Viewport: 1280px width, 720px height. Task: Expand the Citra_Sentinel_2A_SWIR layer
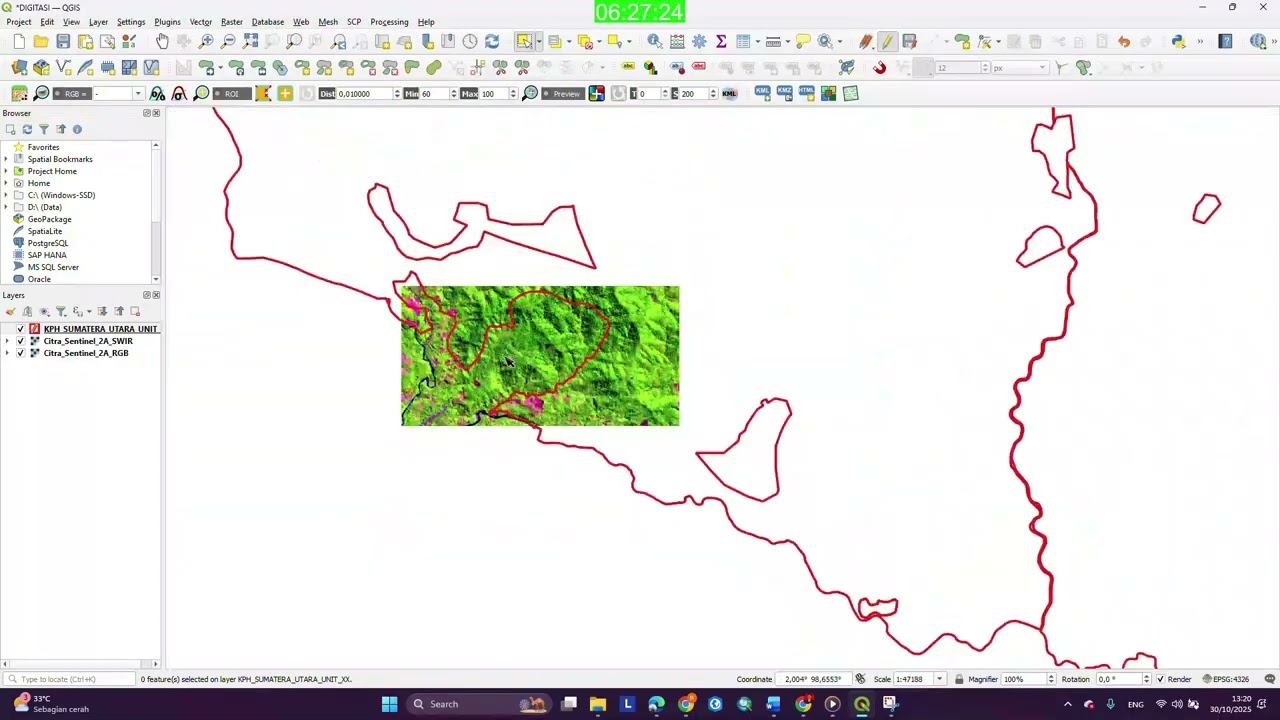point(7,341)
